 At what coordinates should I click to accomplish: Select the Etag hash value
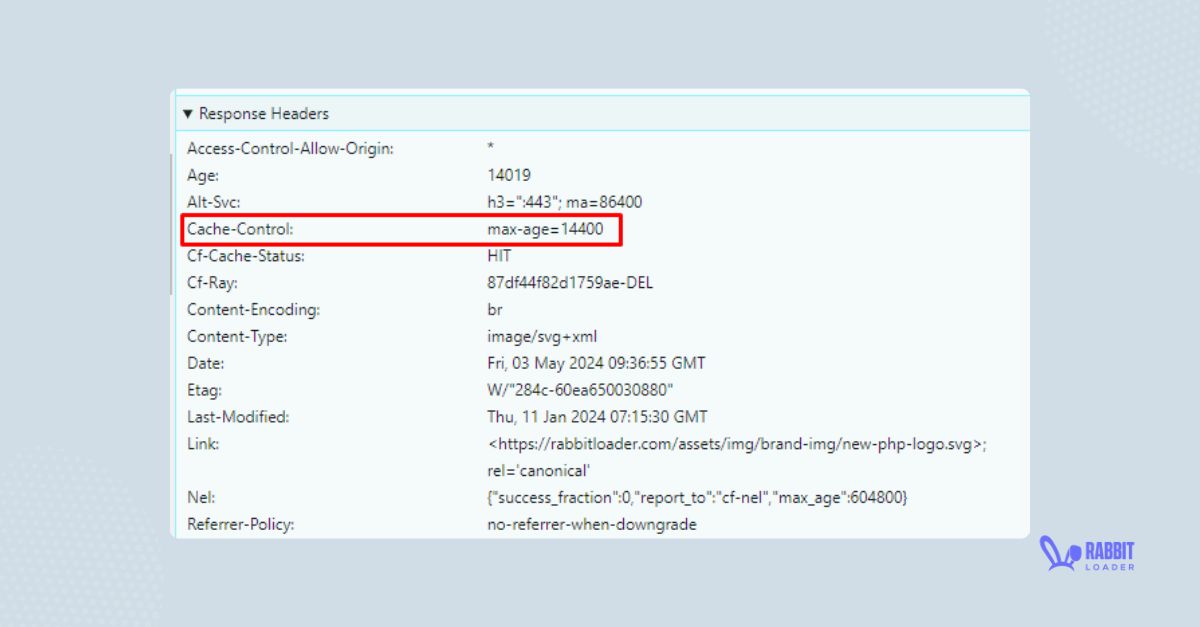tap(580, 390)
